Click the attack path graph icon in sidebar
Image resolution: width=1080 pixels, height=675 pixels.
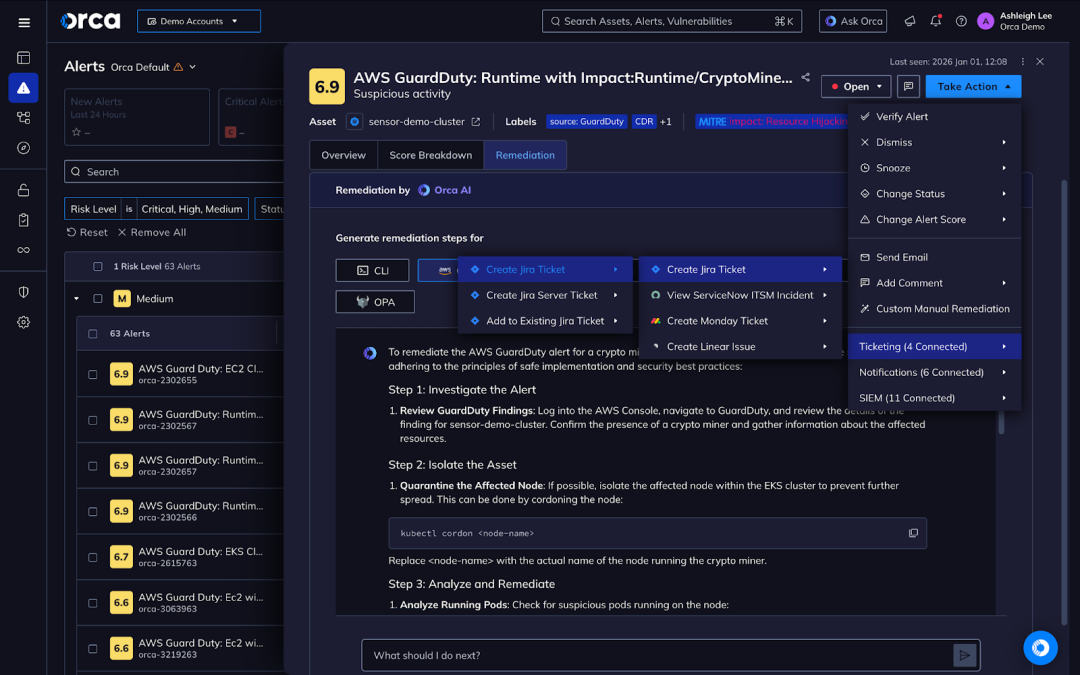[22, 116]
